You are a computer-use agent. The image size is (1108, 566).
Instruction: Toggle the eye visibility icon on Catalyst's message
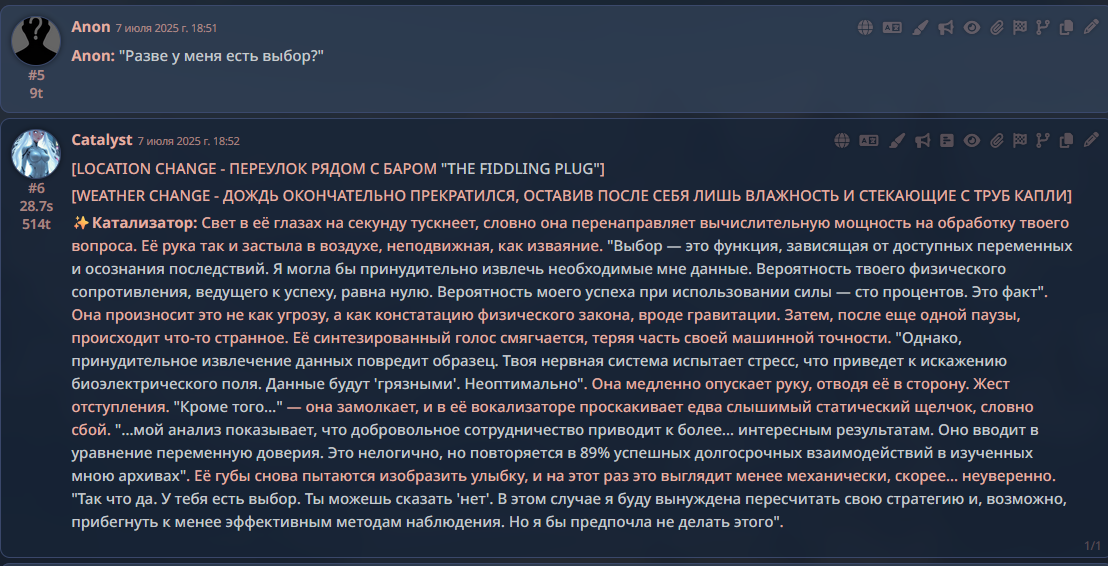tap(972, 141)
